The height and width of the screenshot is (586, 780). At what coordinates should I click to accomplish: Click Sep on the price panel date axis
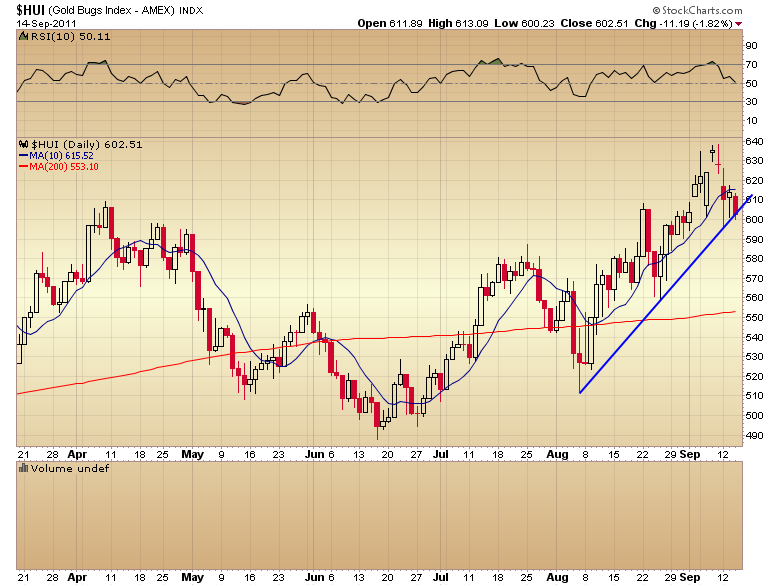690,455
